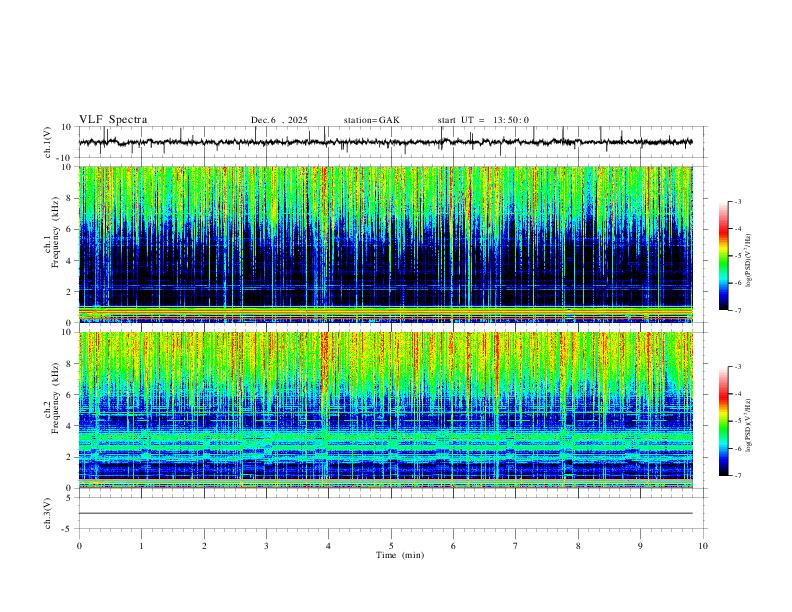
Task: Click the ch.2 colorbar log(PSD) label
Action: tap(749, 425)
